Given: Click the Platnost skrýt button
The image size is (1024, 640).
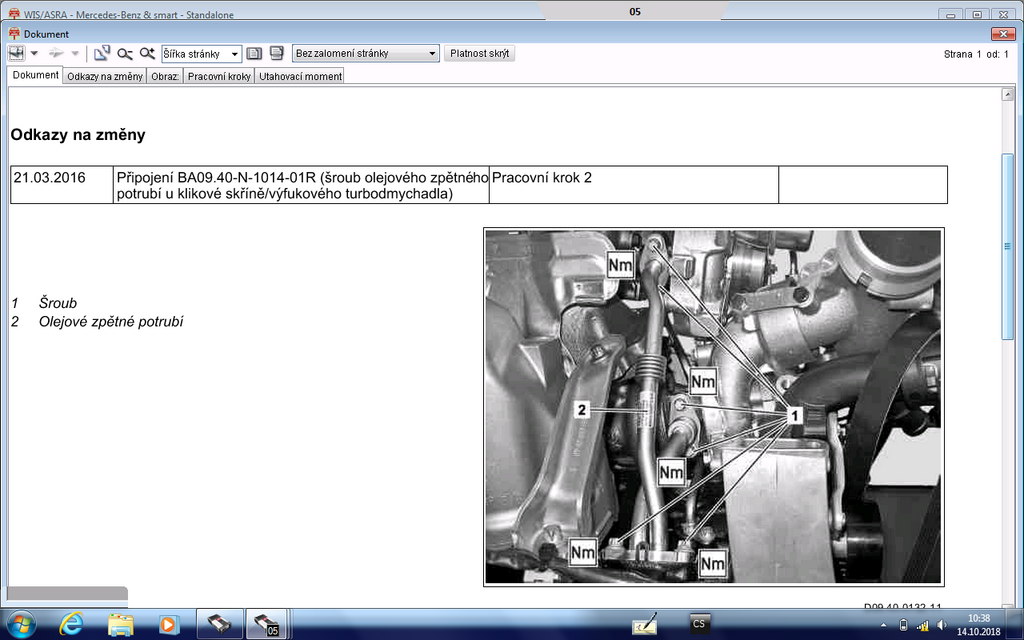Looking at the screenshot, I should (479, 54).
